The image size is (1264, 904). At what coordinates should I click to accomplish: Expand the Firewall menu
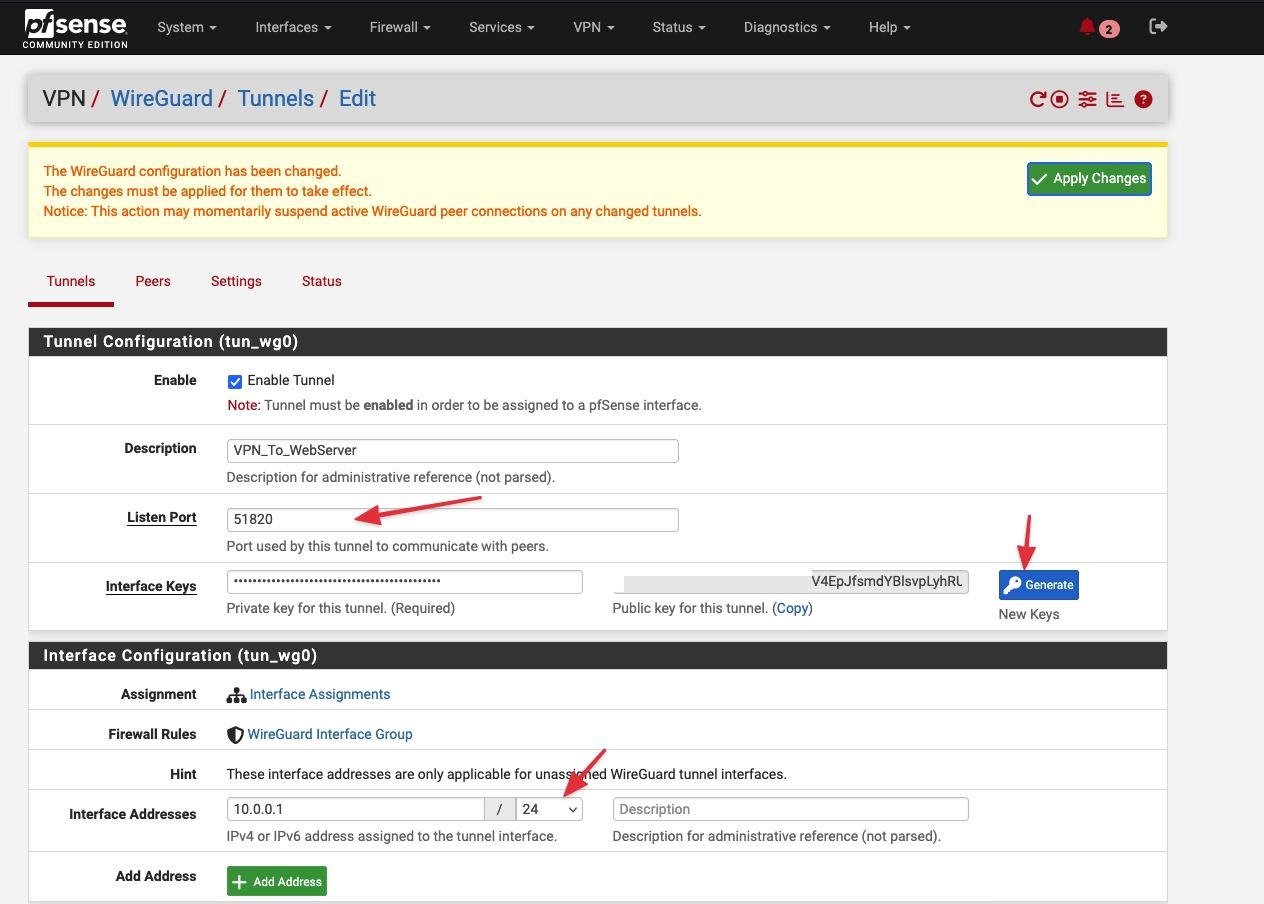(x=400, y=27)
